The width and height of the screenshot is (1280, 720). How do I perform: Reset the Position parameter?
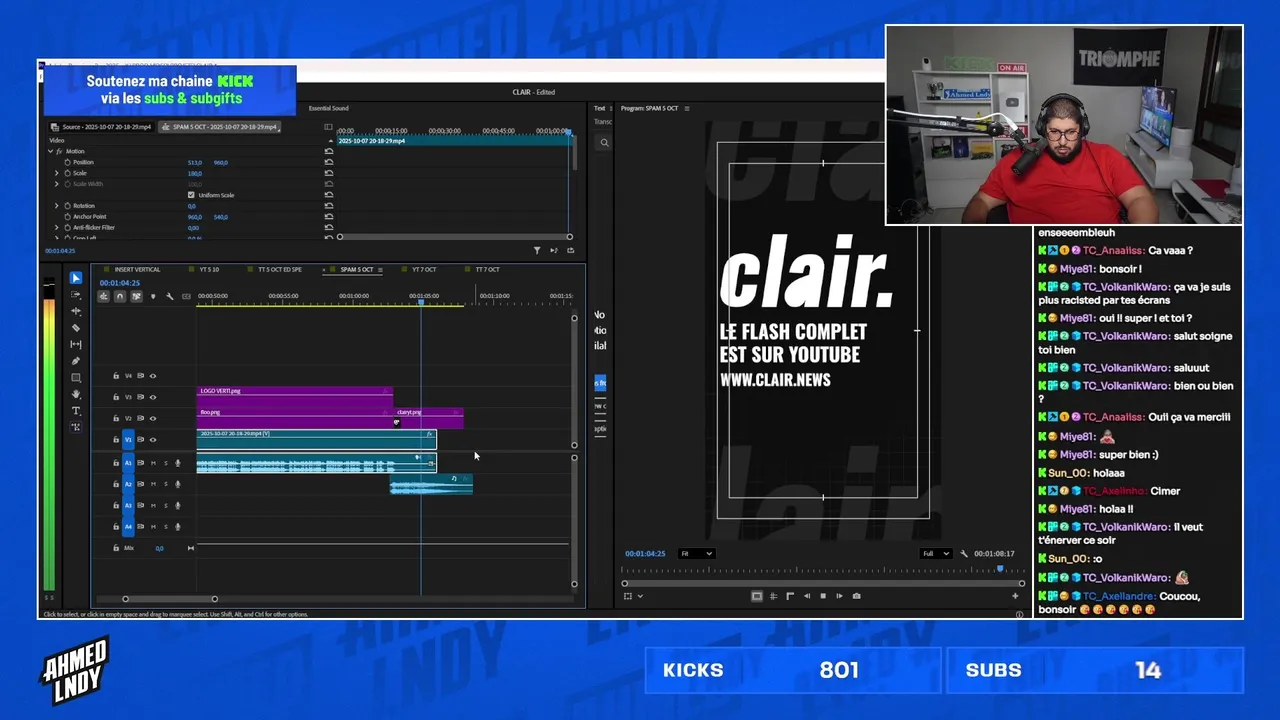pos(329,162)
